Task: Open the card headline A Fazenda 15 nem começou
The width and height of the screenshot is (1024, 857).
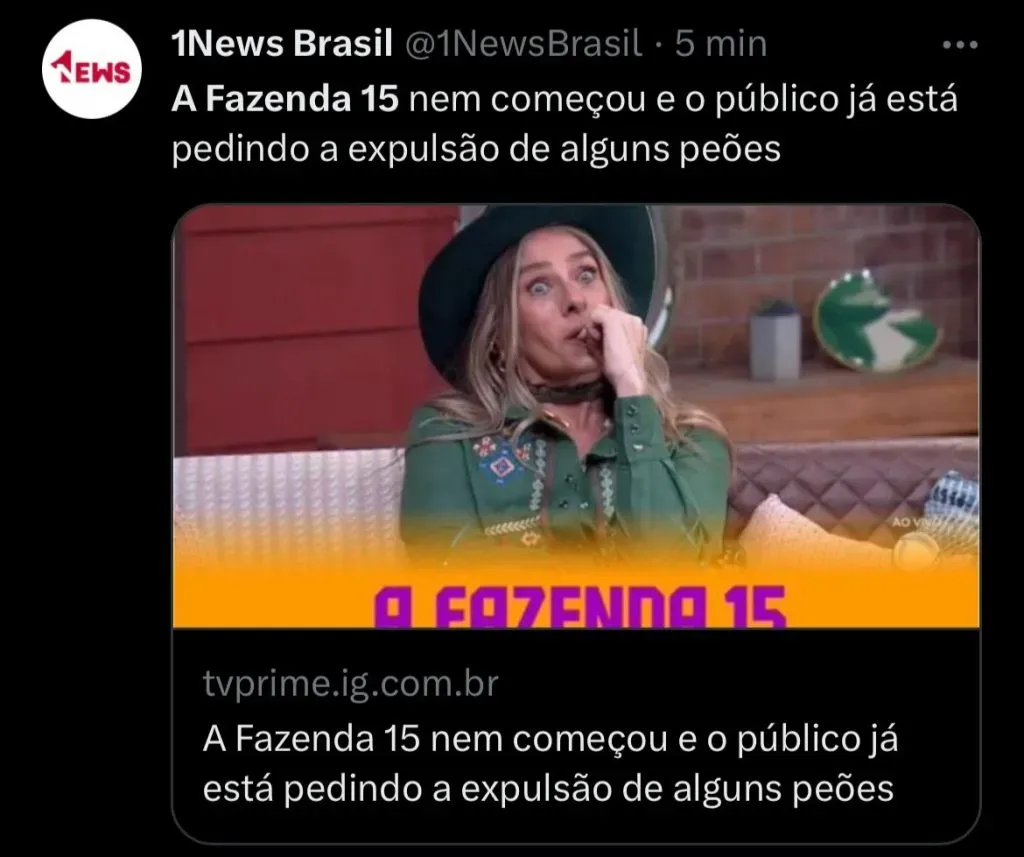Action: 550,739
